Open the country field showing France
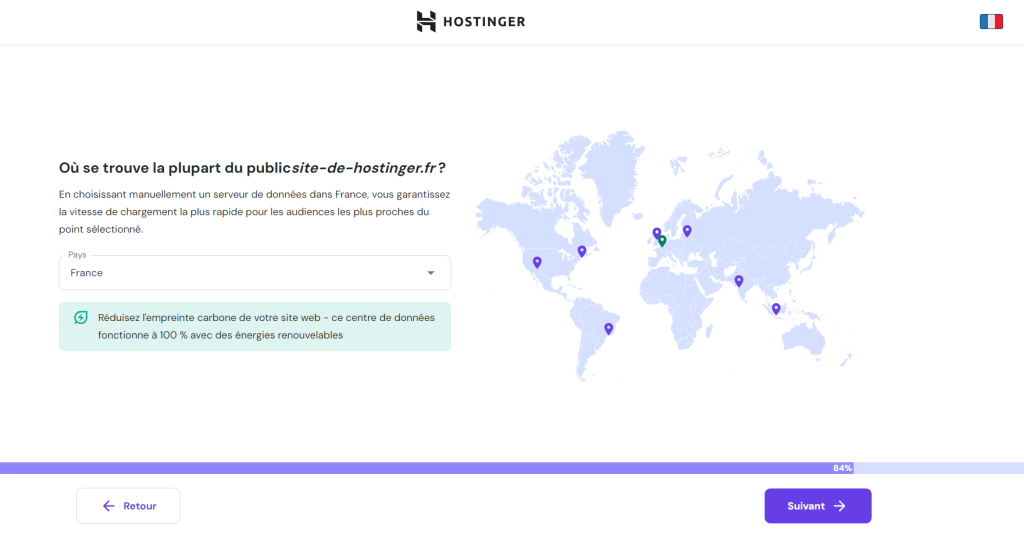The height and width of the screenshot is (535, 1024). tap(240, 273)
